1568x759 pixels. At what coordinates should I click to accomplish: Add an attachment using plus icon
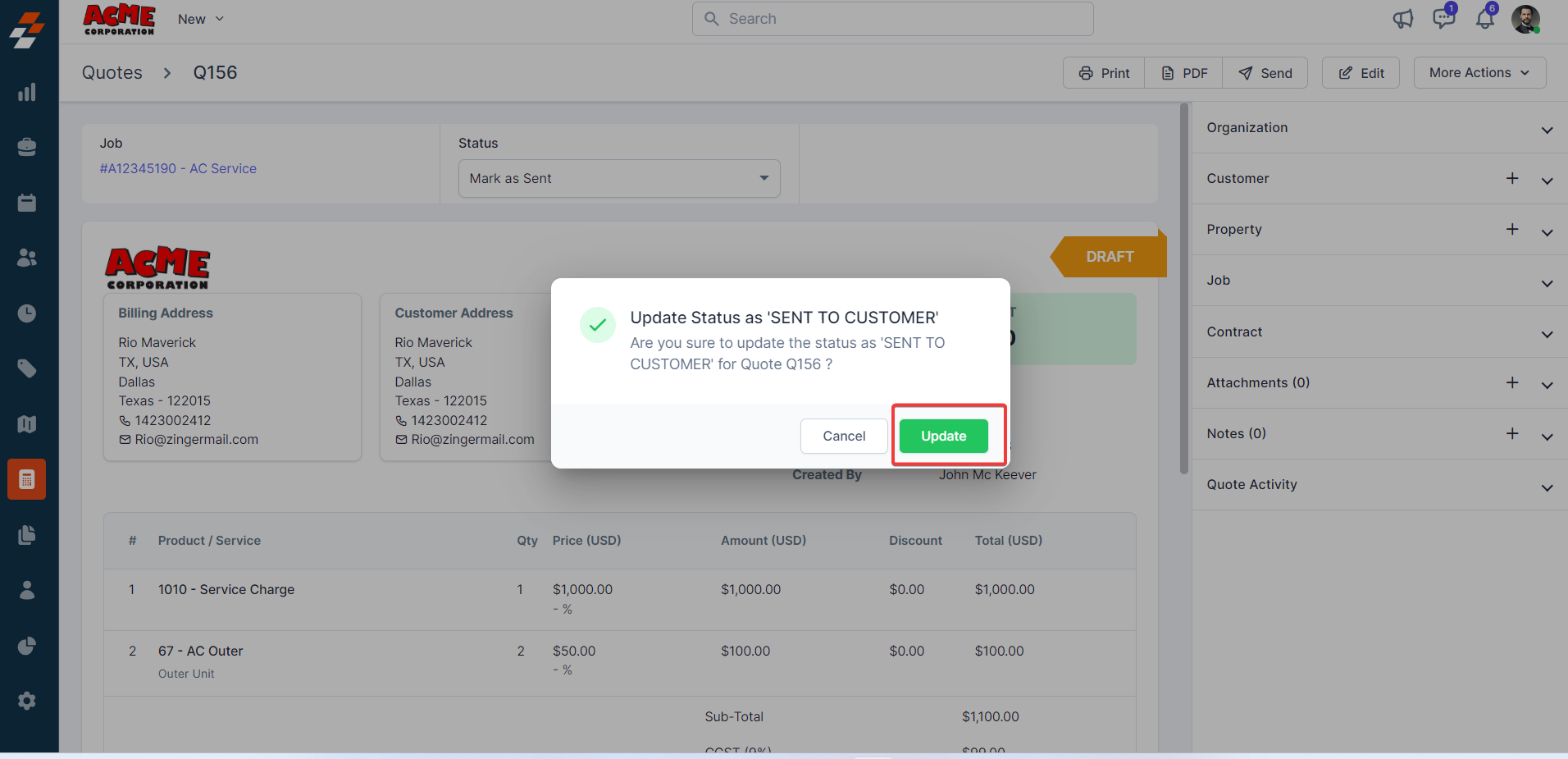pos(1512,382)
